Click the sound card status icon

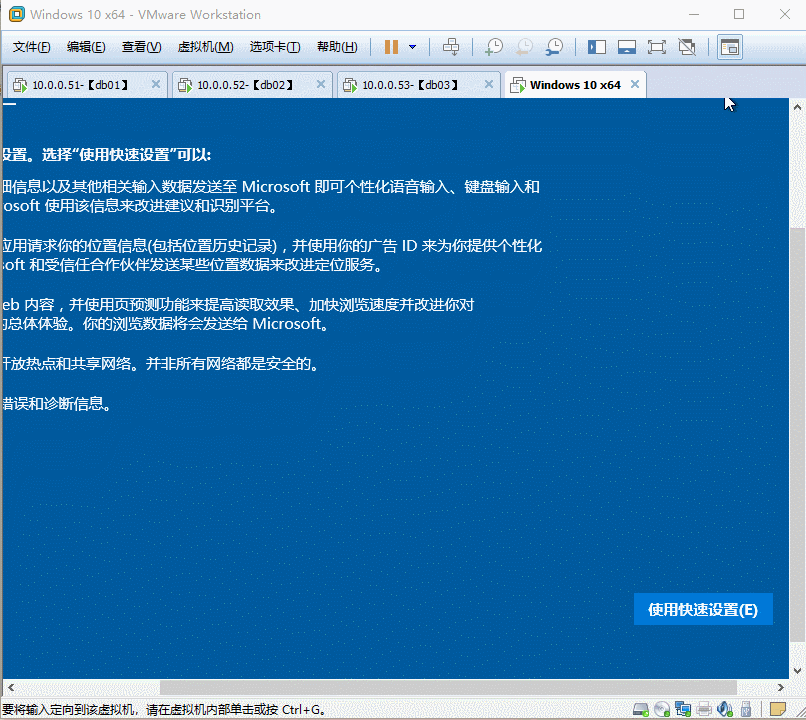point(725,709)
